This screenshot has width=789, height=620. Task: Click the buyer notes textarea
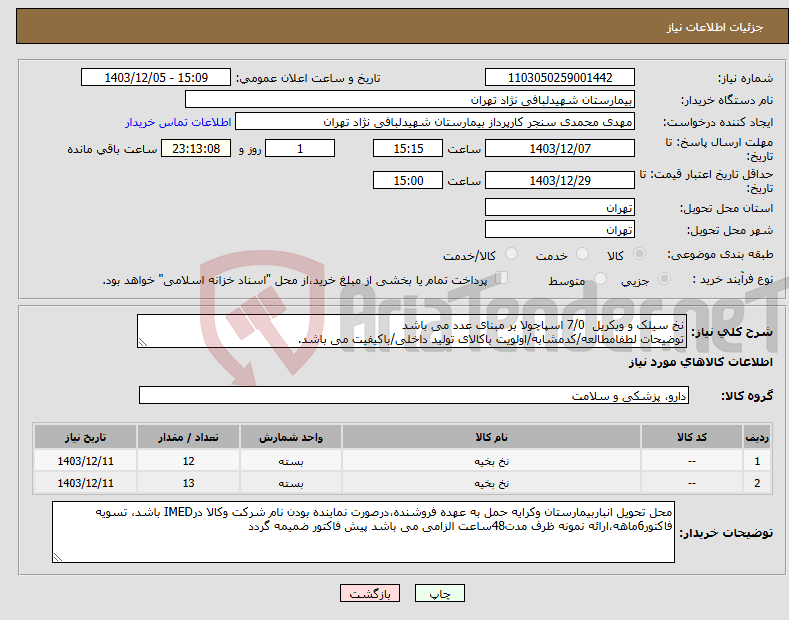click(363, 532)
